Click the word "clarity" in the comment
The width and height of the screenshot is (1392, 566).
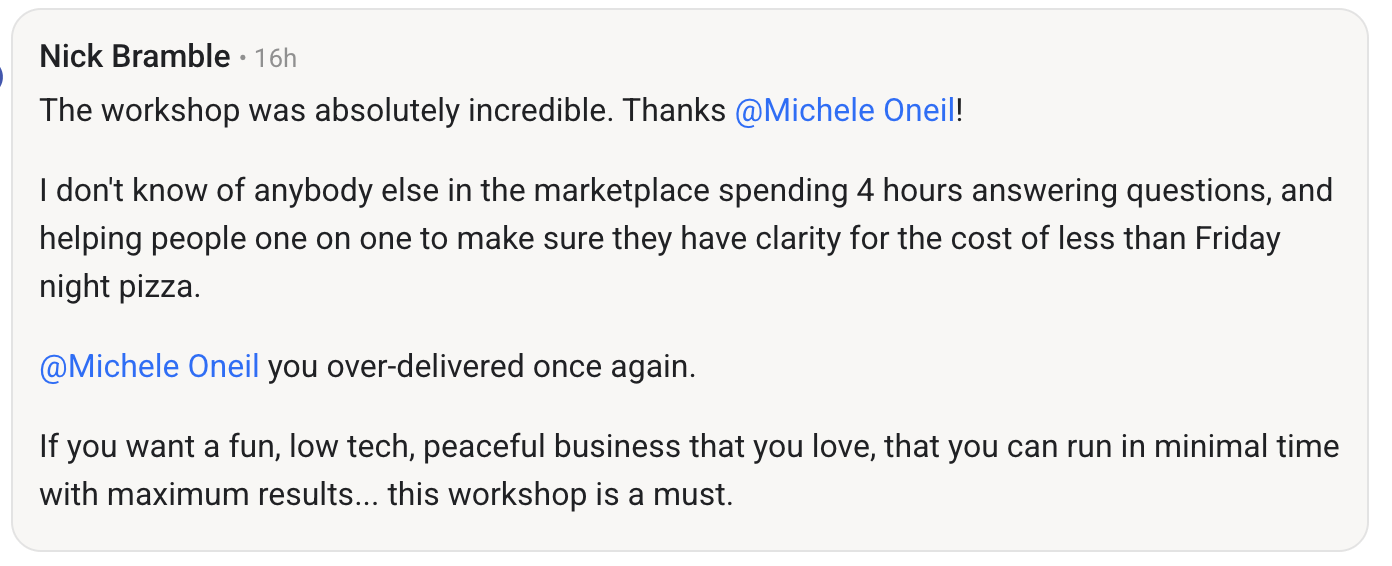coord(902,239)
